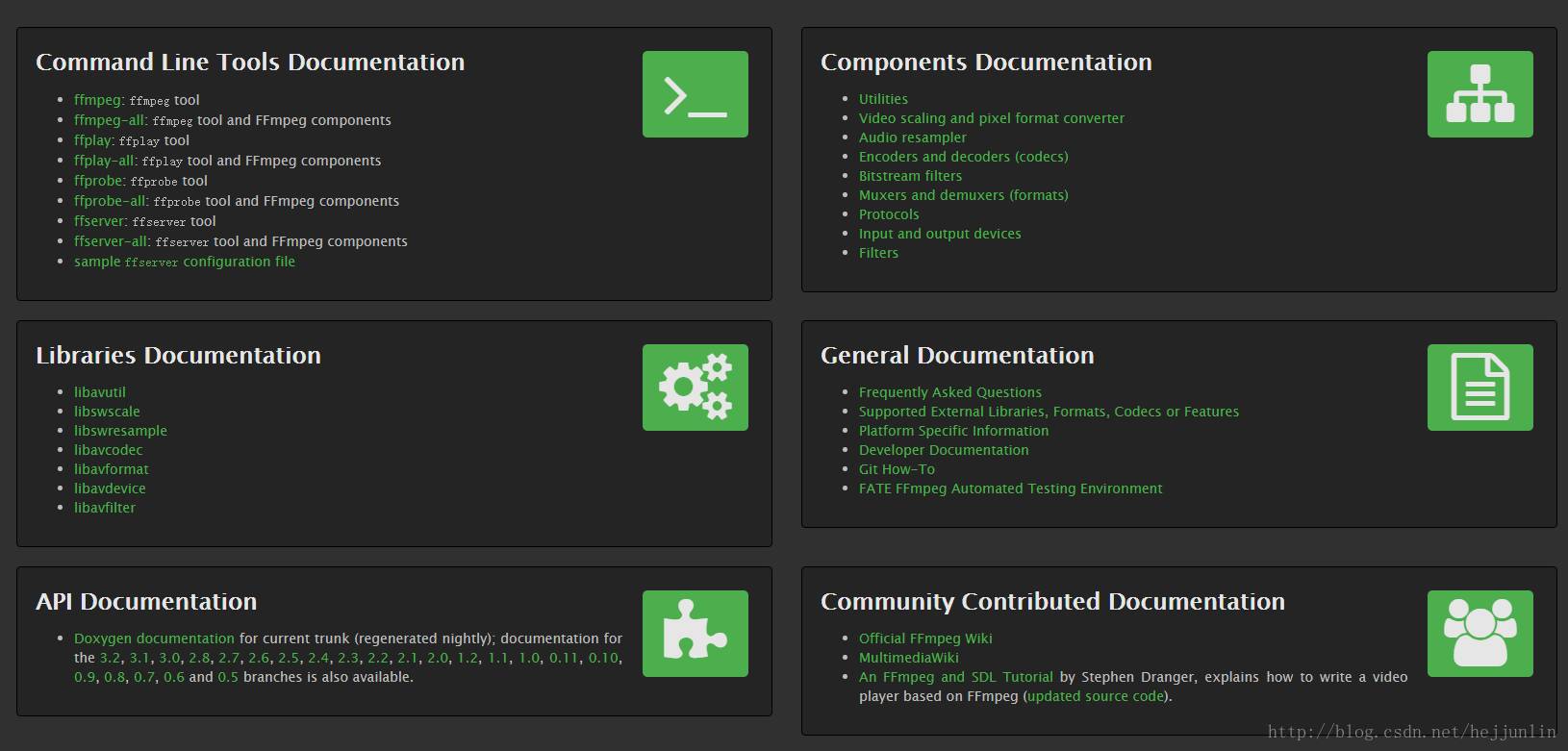Open An FFmpeg and SDL Tutorial link
The image size is (1568, 751).
pyautogui.click(x=956, y=677)
